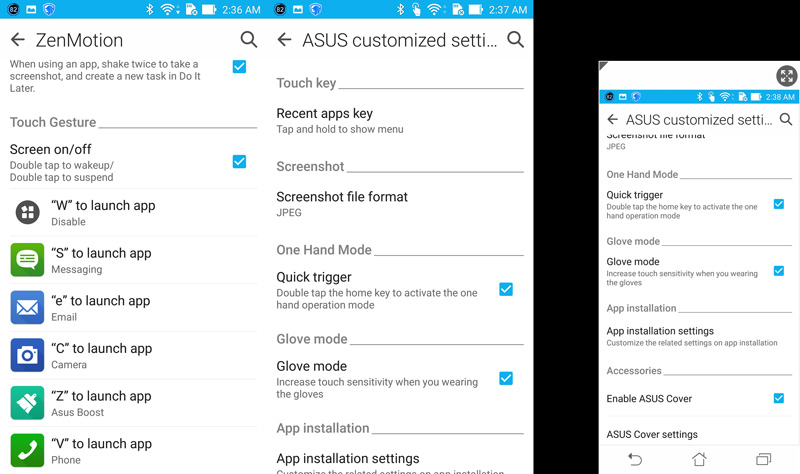Tap the Messaging app icon
The height and width of the screenshot is (474, 800).
coord(27,260)
